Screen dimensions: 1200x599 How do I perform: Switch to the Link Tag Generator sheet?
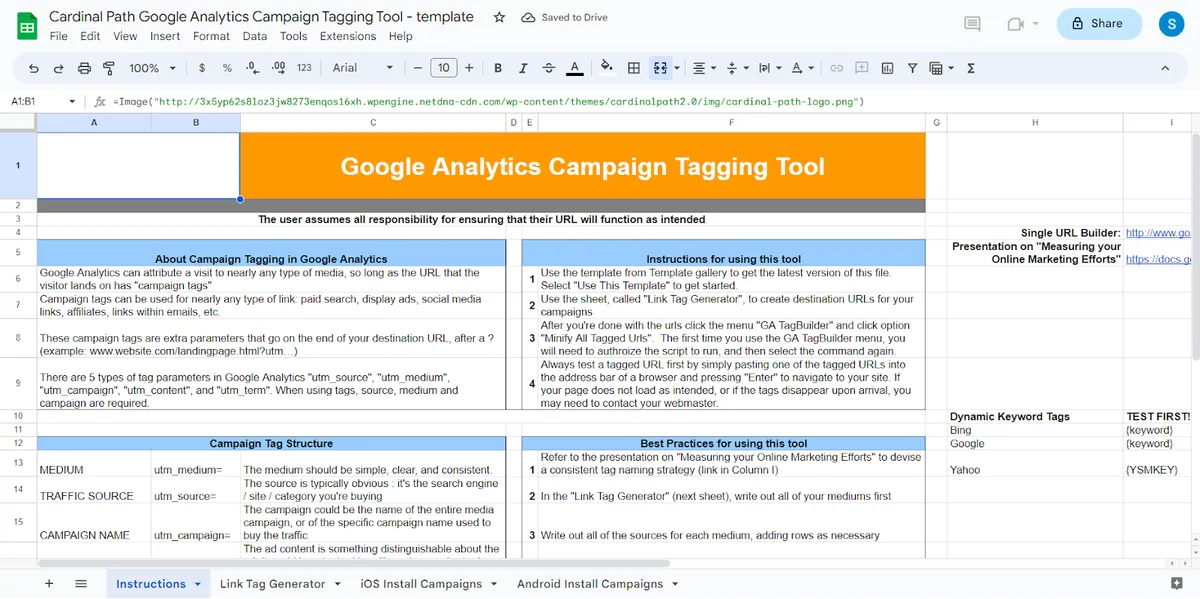click(x=272, y=583)
